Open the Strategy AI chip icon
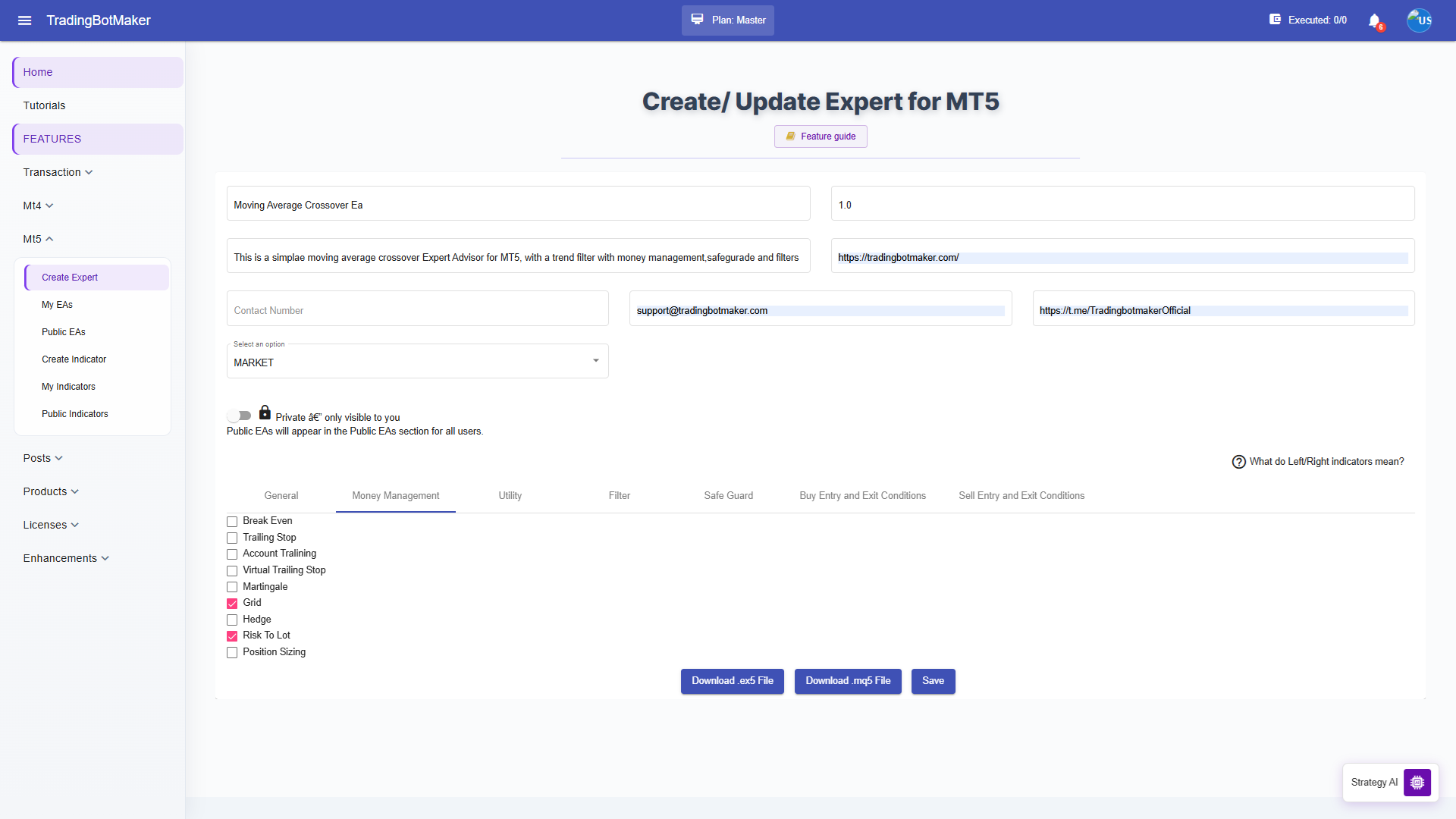The height and width of the screenshot is (819, 1456). pos(1417,782)
